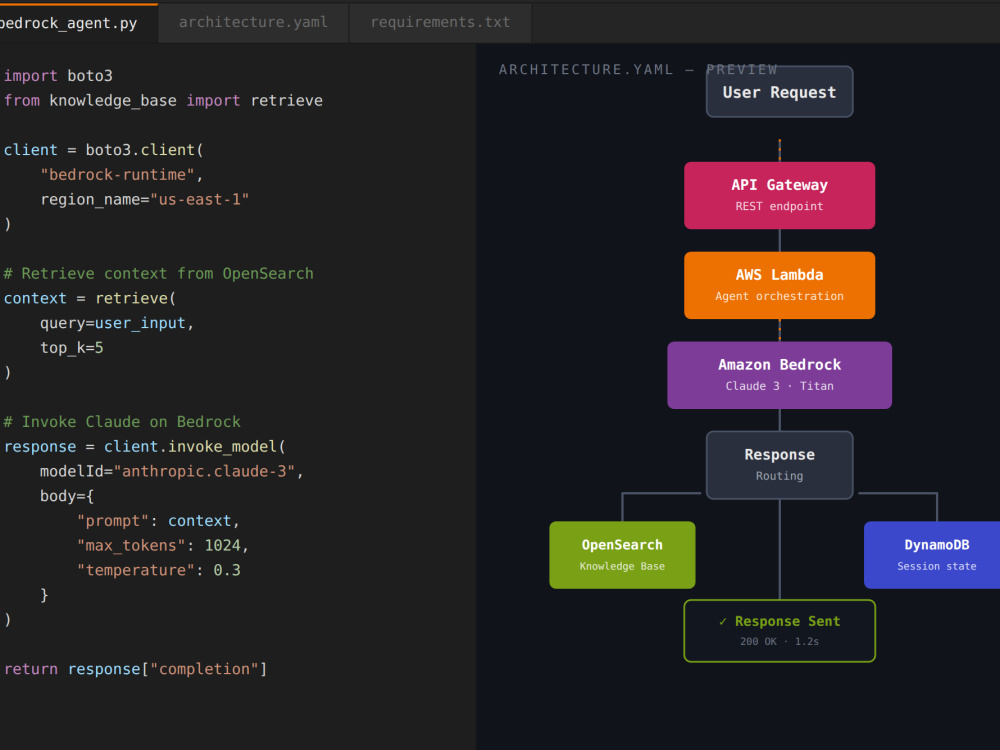The image size is (1000, 750).
Task: Click the 'Retrieve context from OpenSearch' comment
Action: pyautogui.click(x=159, y=274)
